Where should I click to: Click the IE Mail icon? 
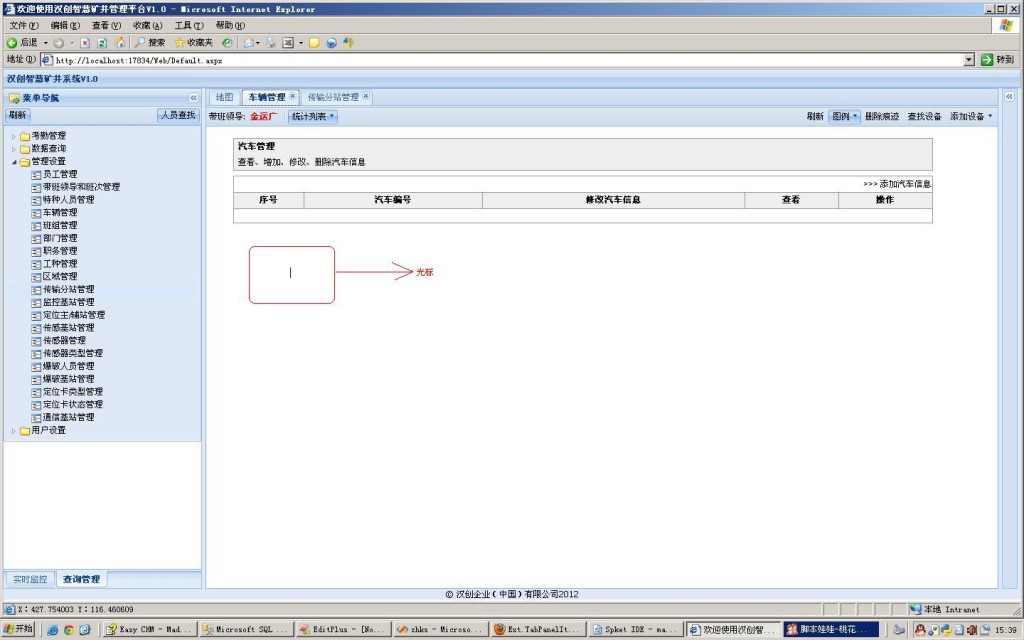[249, 42]
